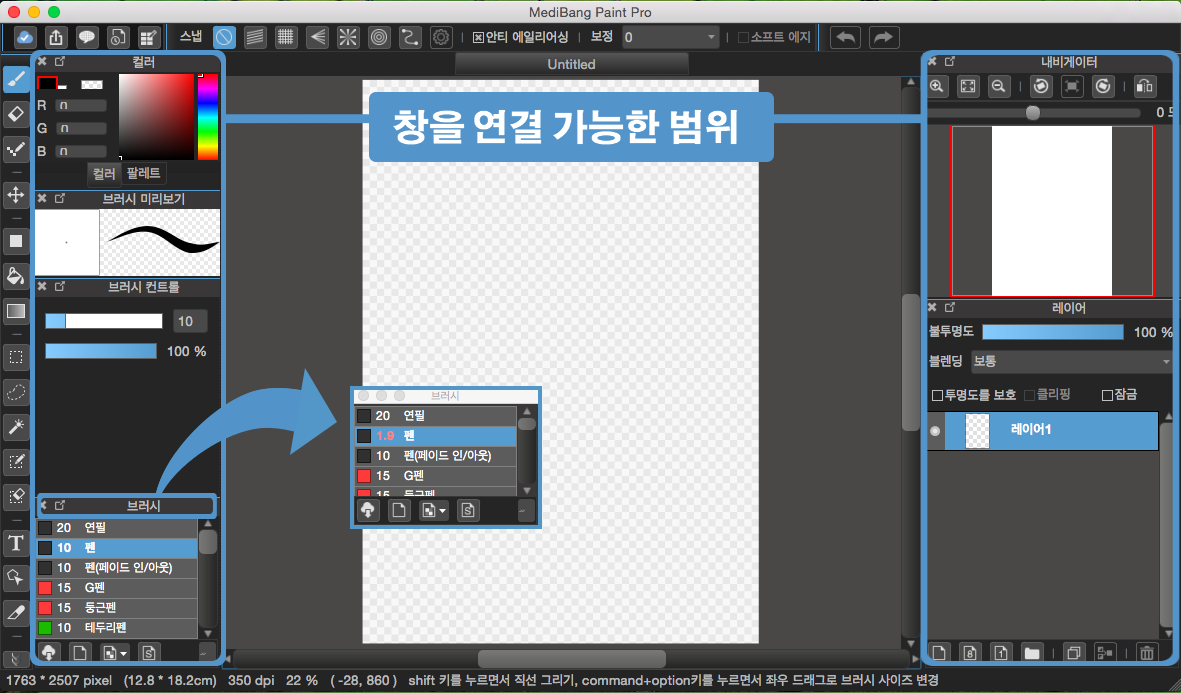Adjust the Navigator zoom slider handle

click(x=1033, y=113)
